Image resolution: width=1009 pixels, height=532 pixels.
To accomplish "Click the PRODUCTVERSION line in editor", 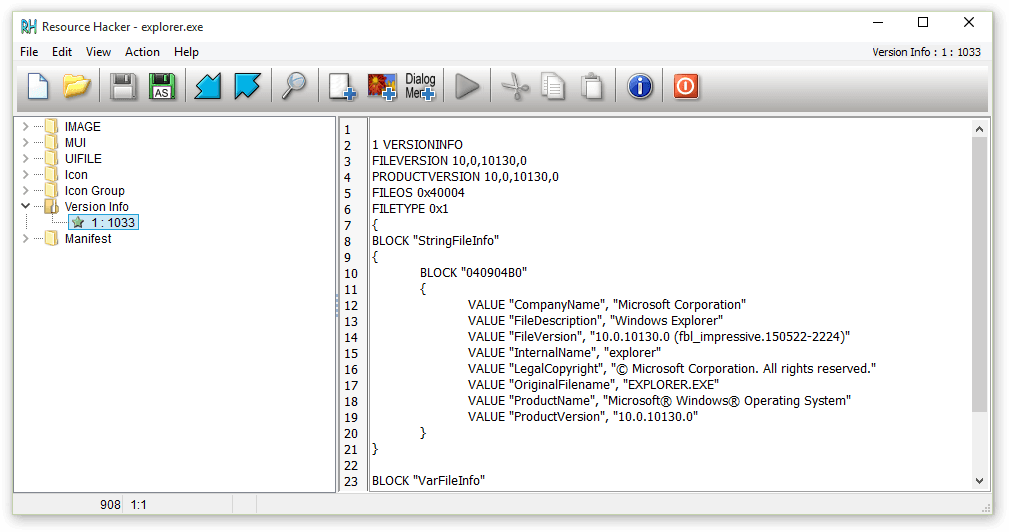I will pyautogui.click(x=465, y=177).
